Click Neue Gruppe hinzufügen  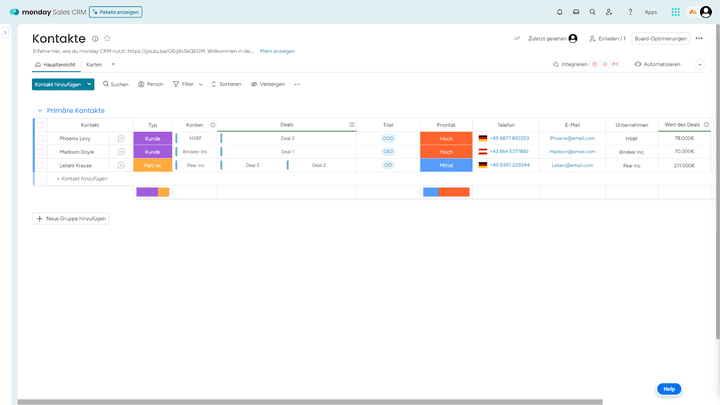coord(71,218)
